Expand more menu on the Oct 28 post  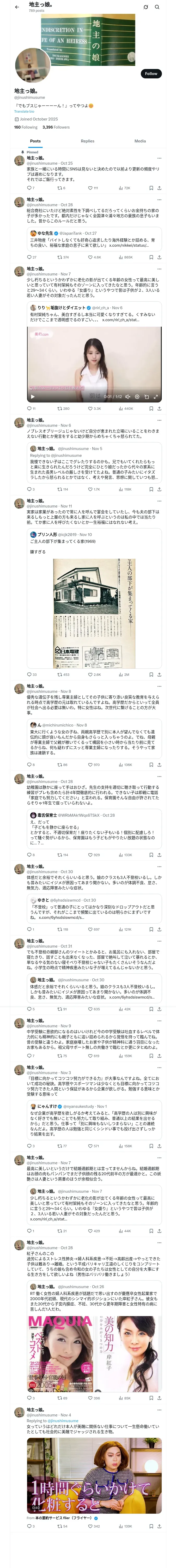click(159, 199)
